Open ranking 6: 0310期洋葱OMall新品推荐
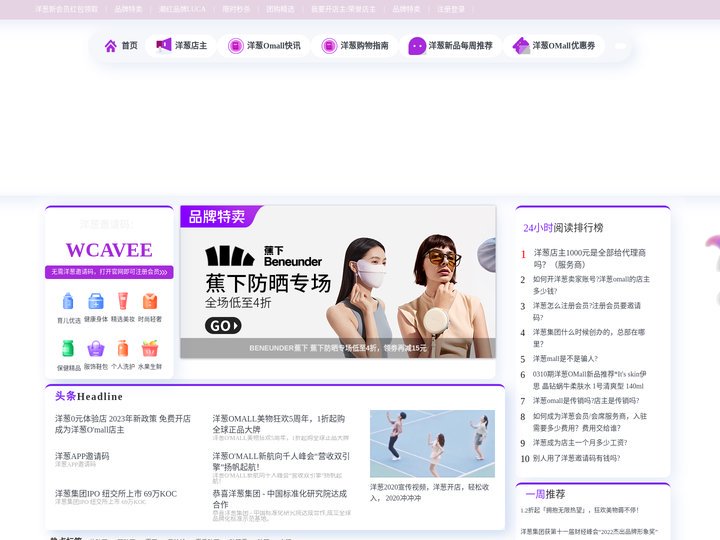The image size is (720, 540). coord(590,380)
